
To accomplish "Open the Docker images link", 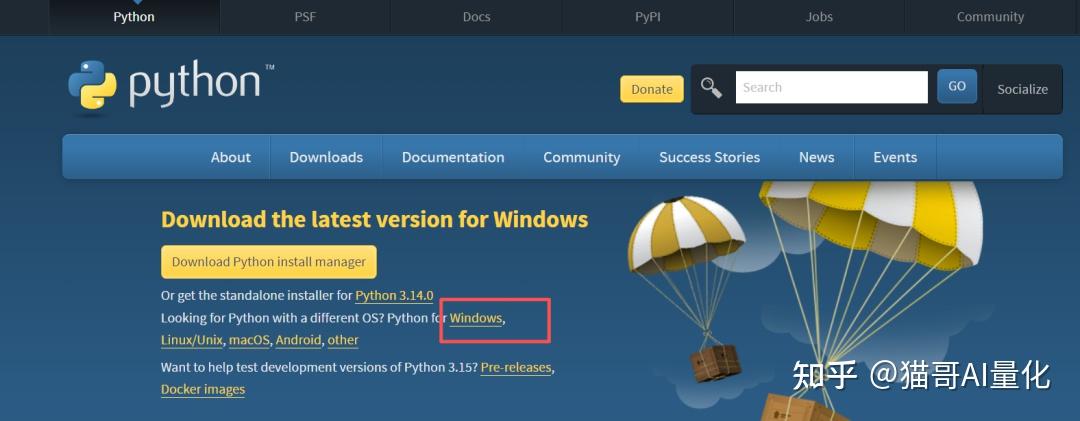I will 203,389.
